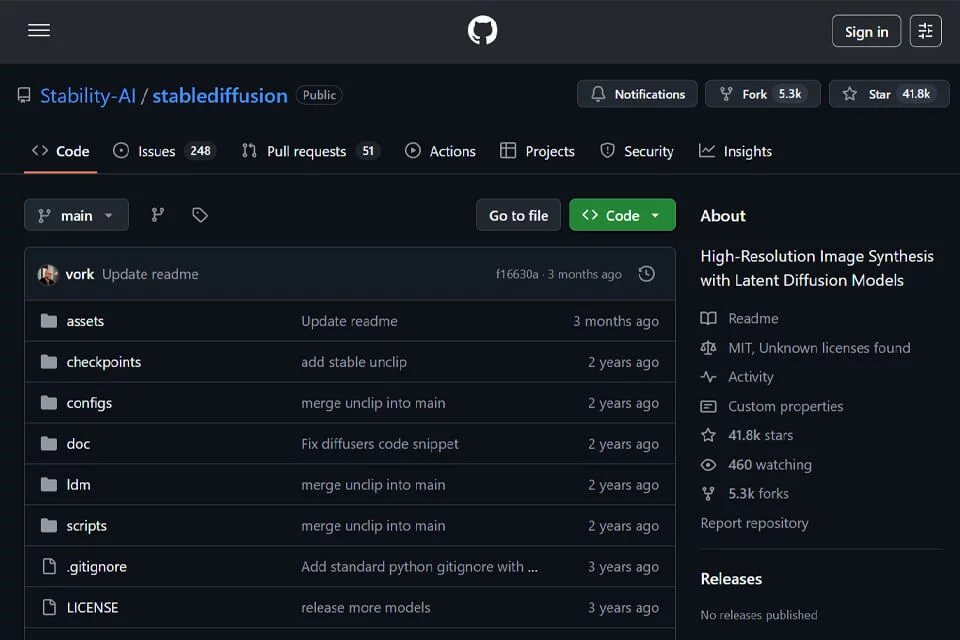Expand the main branch dropdown

pos(76,215)
